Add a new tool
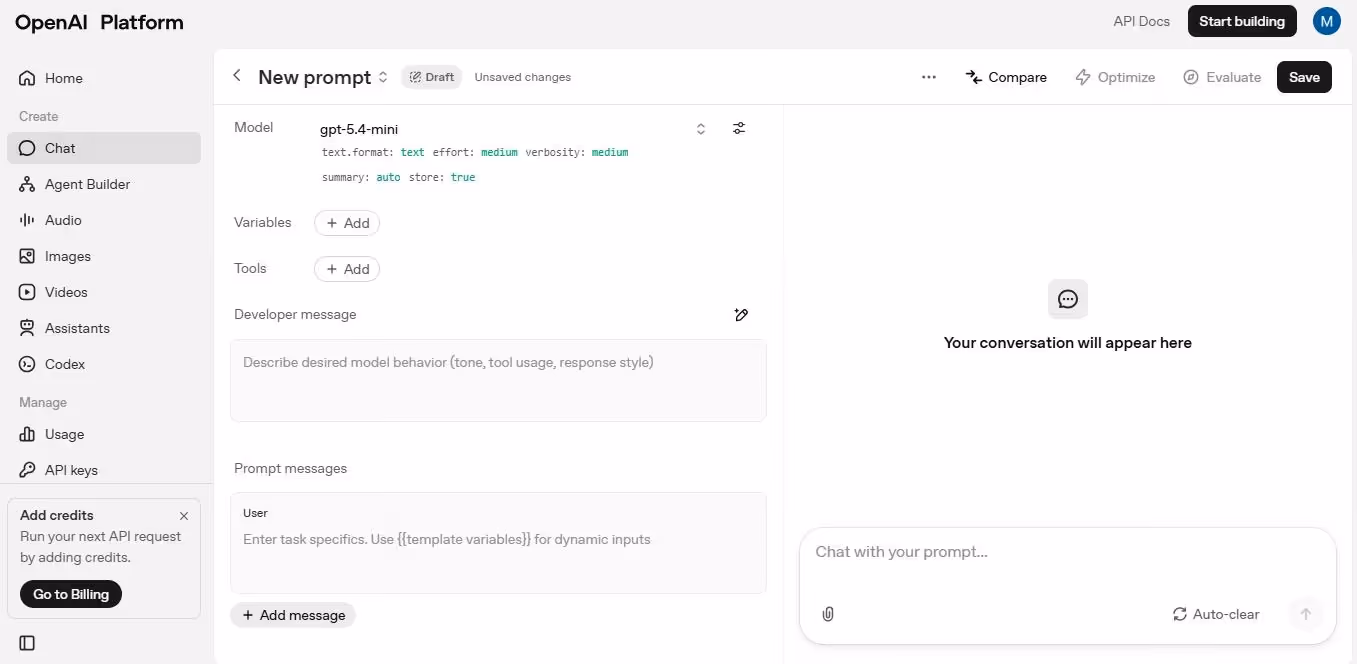Viewport: 1357px width, 664px height. pyautogui.click(x=347, y=269)
